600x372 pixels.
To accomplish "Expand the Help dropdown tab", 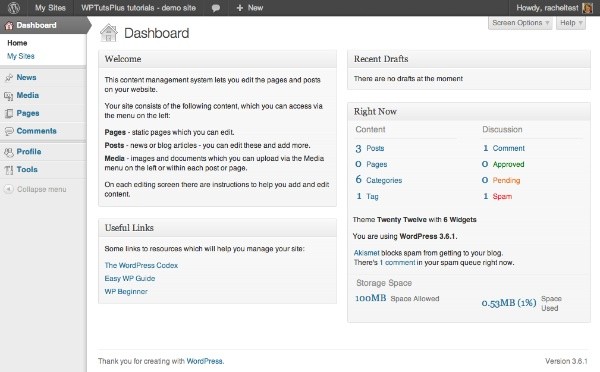I will click(x=571, y=23).
